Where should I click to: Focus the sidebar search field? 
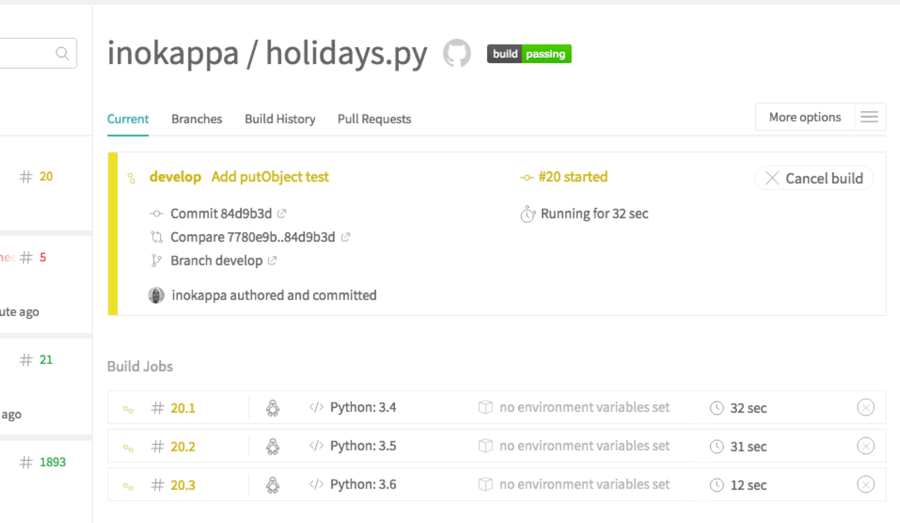click(x=38, y=53)
